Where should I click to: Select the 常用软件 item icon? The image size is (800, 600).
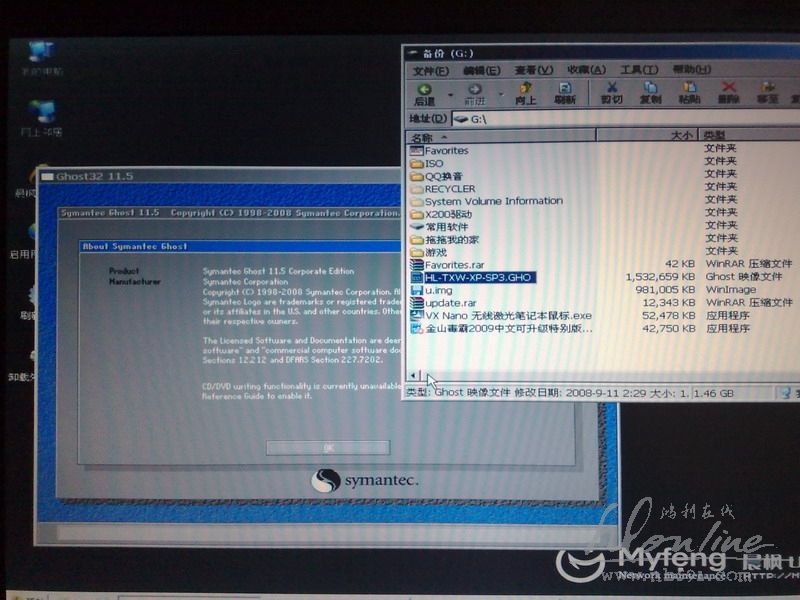pyautogui.click(x=417, y=227)
